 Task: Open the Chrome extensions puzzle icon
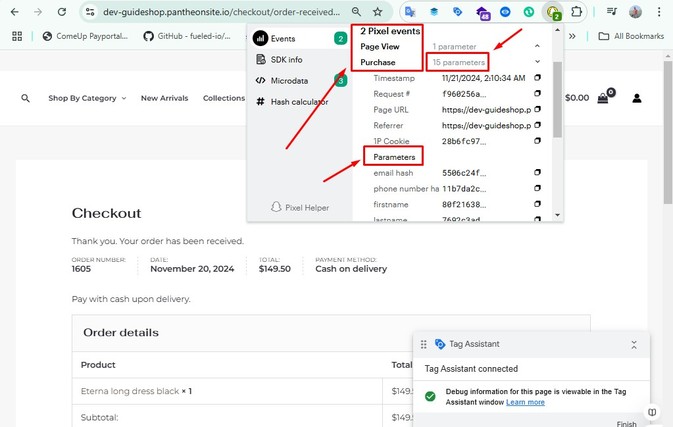point(576,12)
